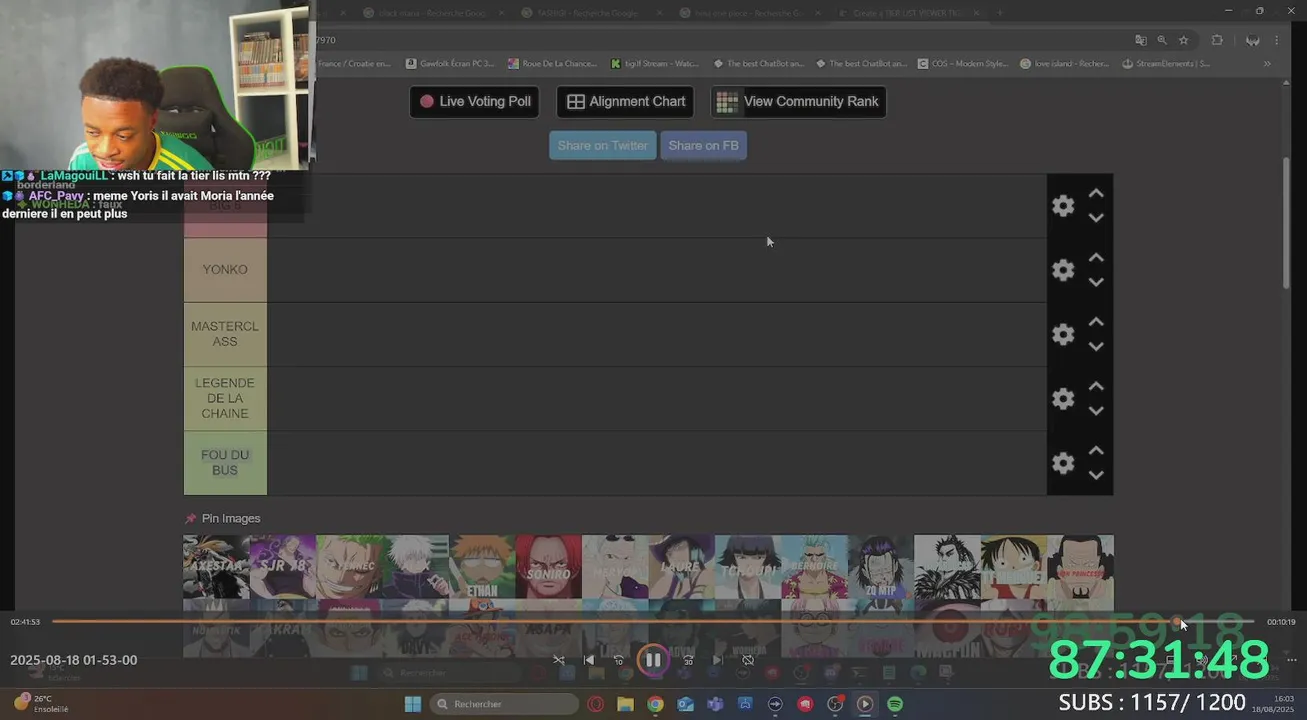Image resolution: width=1307 pixels, height=720 pixels.
Task: Open Google Chrome from the taskbar
Action: [655, 704]
